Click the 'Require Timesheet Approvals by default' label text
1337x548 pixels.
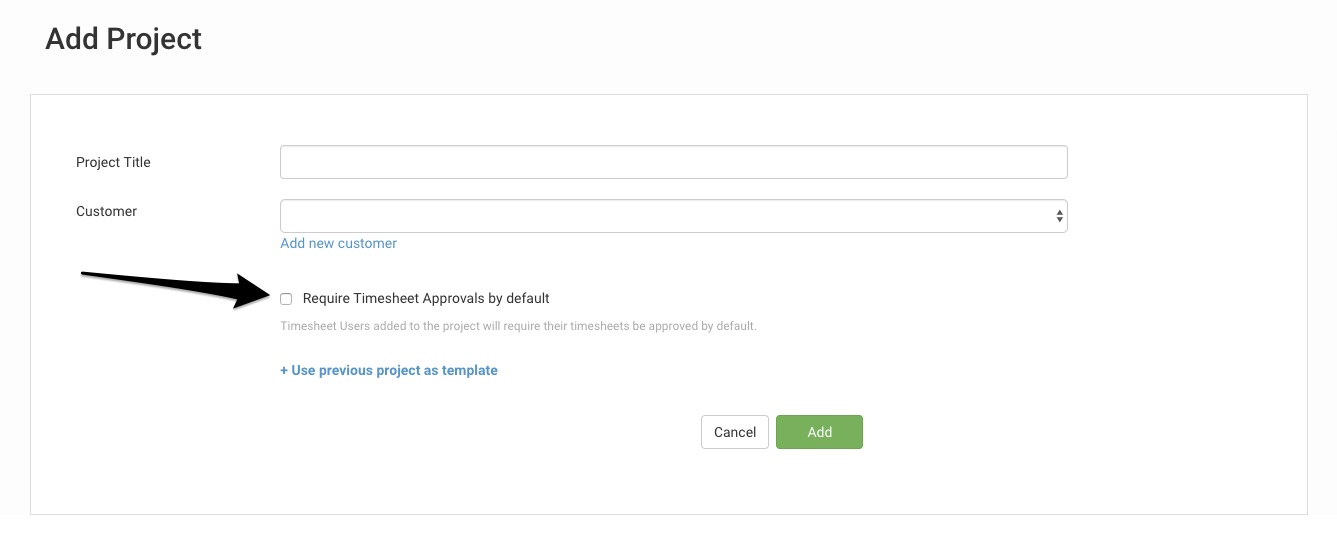click(x=426, y=298)
